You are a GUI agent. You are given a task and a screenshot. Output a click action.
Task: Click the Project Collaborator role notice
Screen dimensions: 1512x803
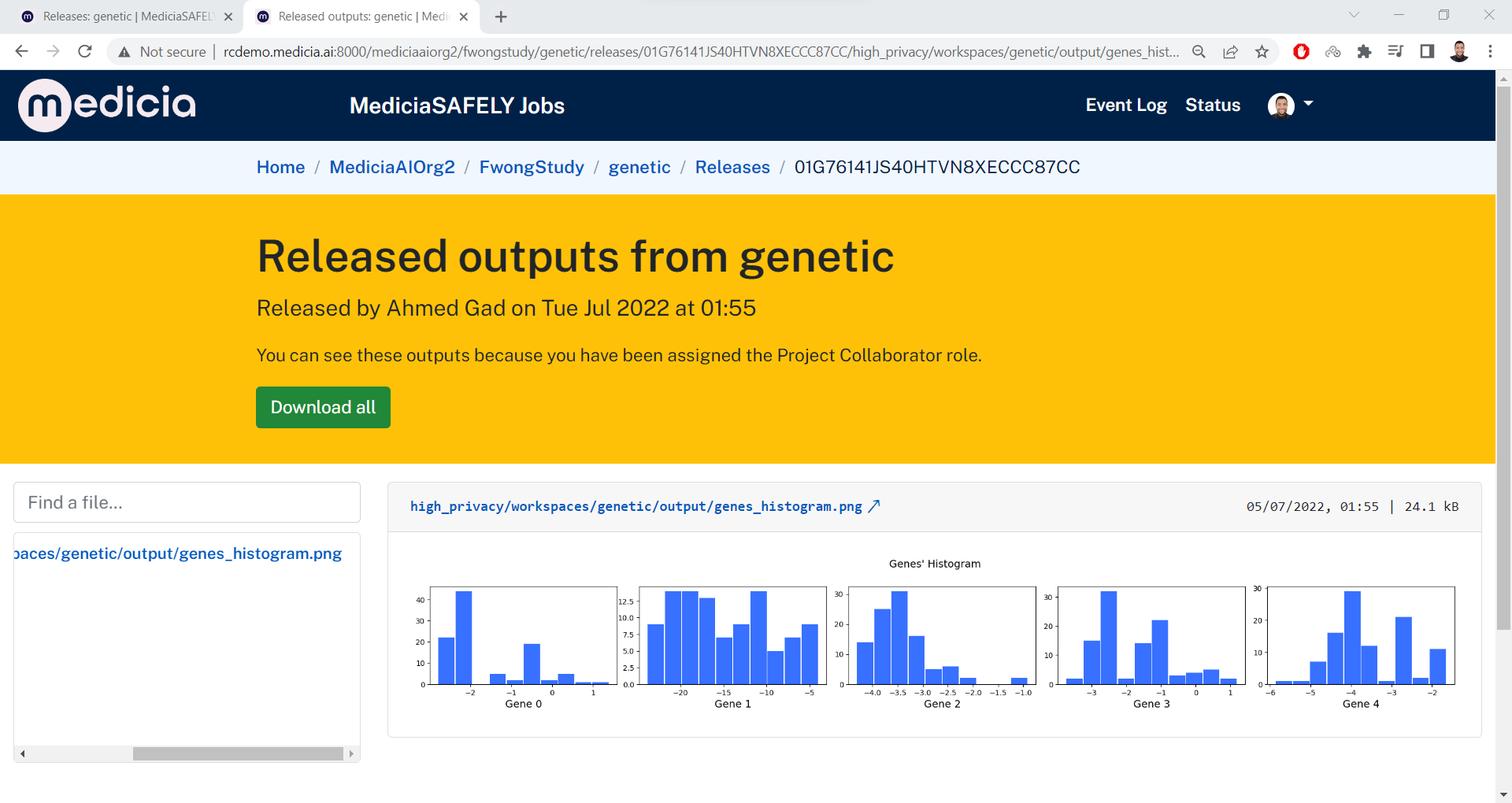[x=619, y=355]
